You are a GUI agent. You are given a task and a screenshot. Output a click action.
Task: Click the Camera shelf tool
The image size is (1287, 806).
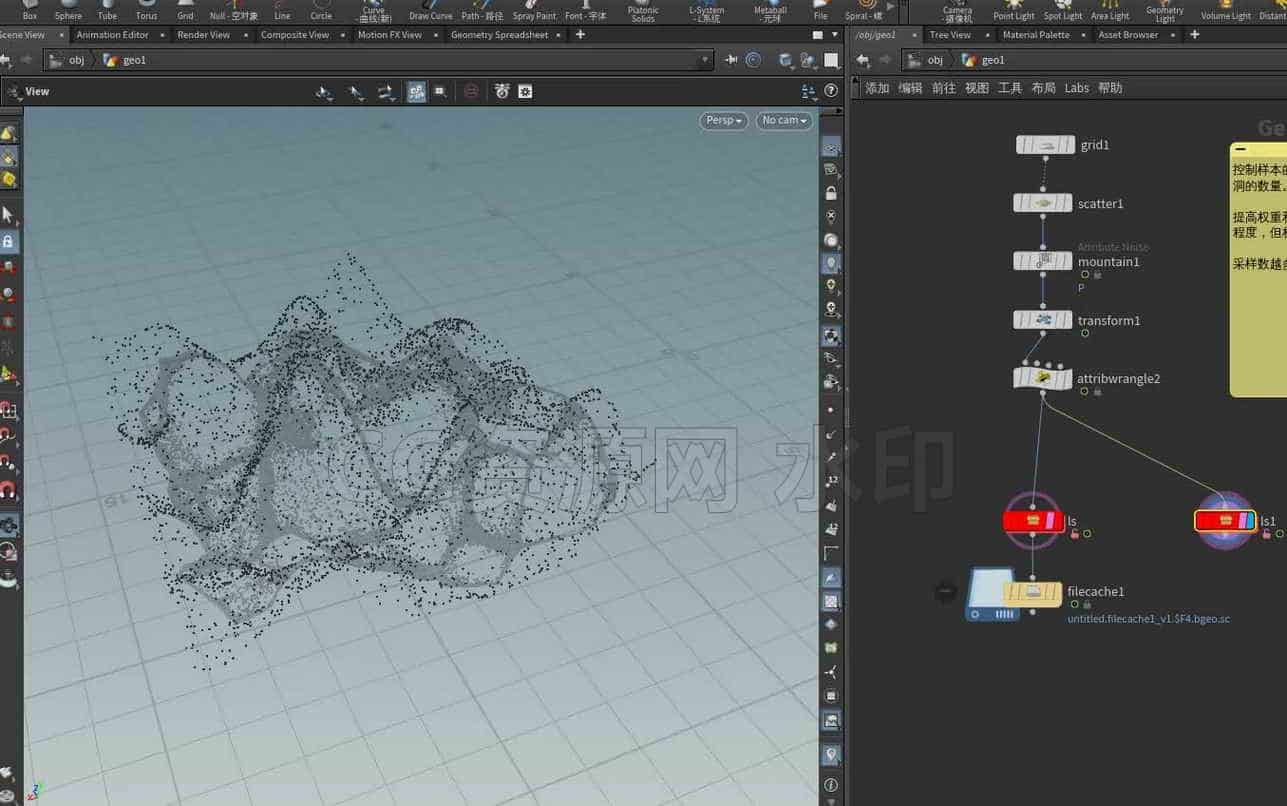pos(957,11)
